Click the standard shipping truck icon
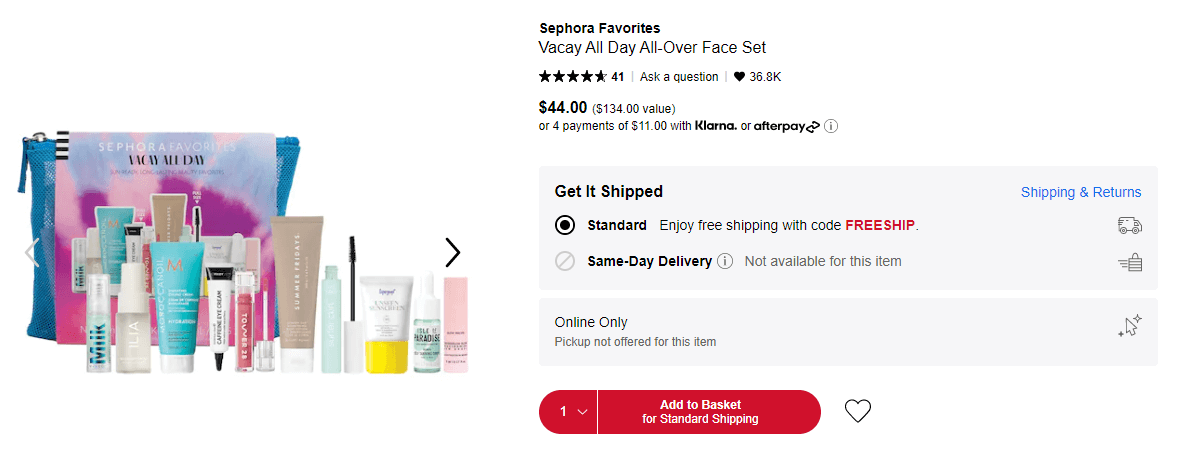 (1130, 225)
